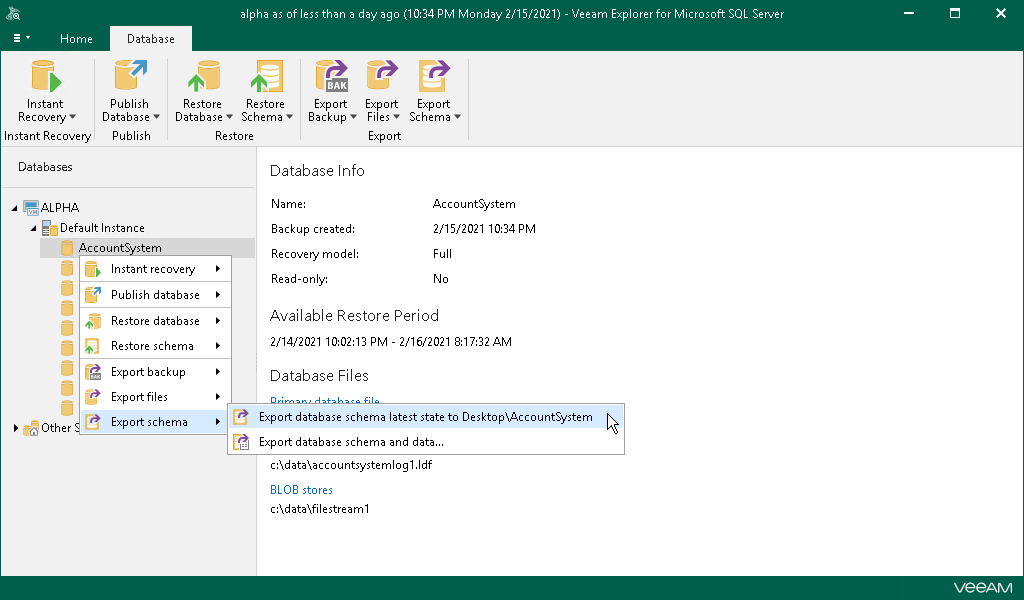1024x600 pixels.
Task: Maximize the Veeam Explorer window
Action: click(x=955, y=13)
